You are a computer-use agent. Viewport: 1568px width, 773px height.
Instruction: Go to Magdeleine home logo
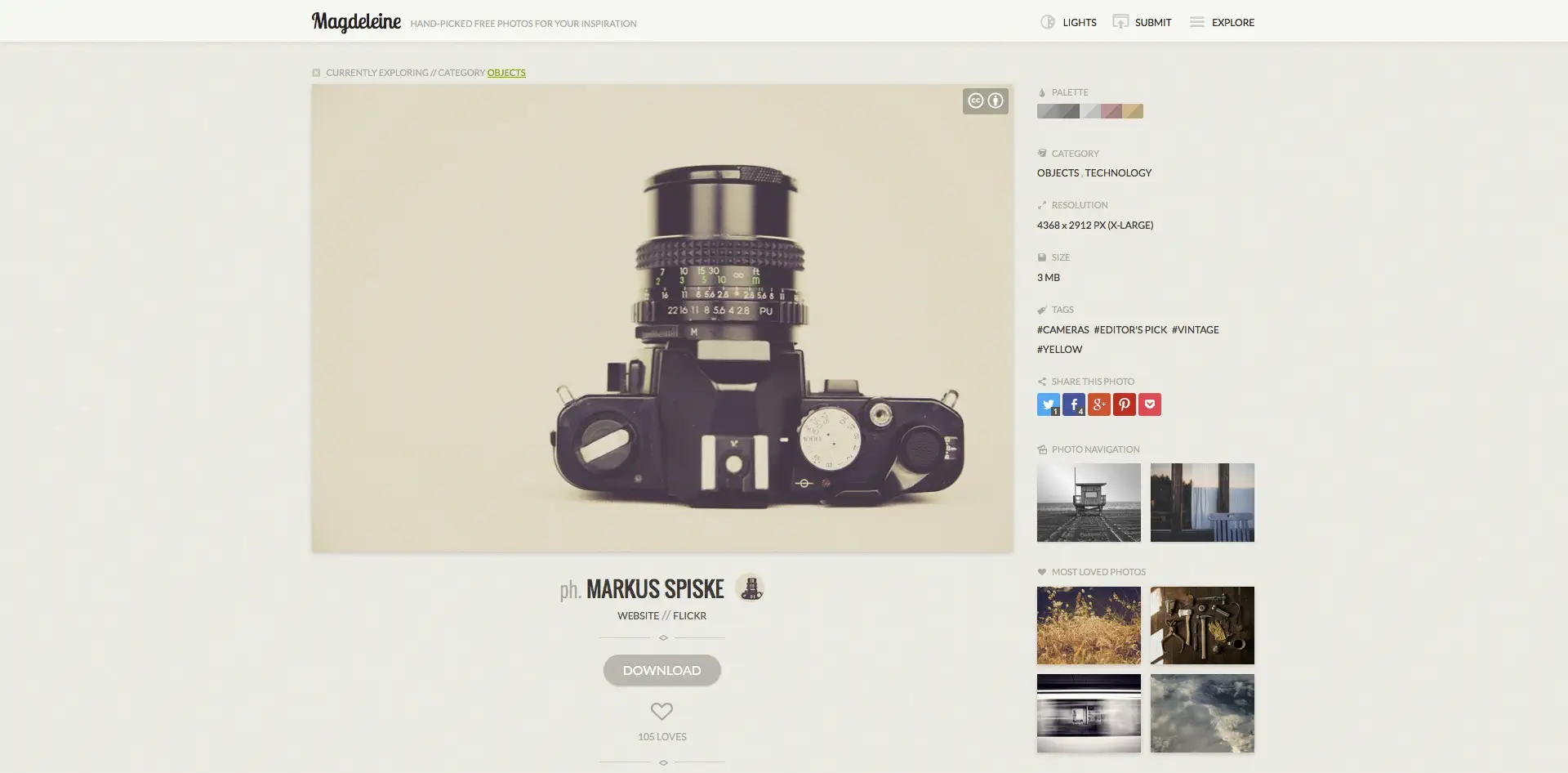coord(356,22)
